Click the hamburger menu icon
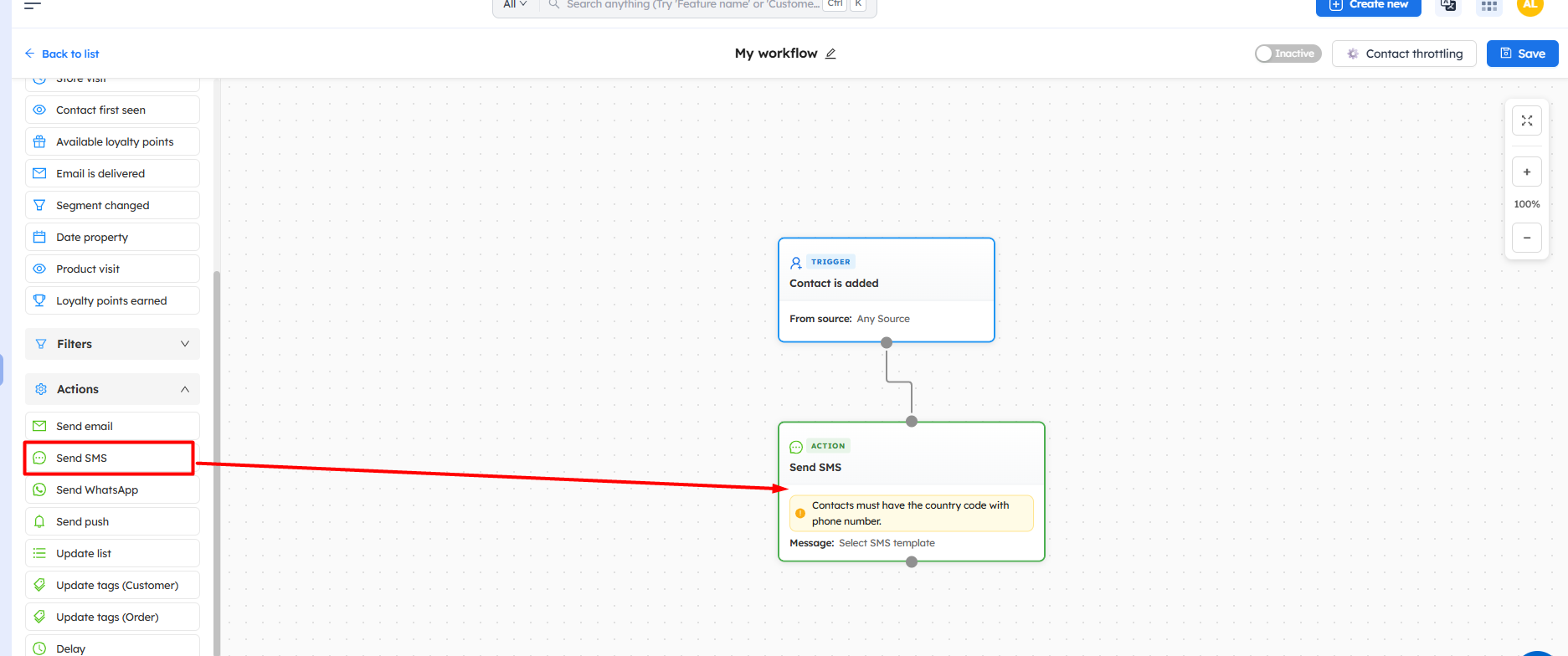Image resolution: width=1568 pixels, height=656 pixels. tap(33, 5)
